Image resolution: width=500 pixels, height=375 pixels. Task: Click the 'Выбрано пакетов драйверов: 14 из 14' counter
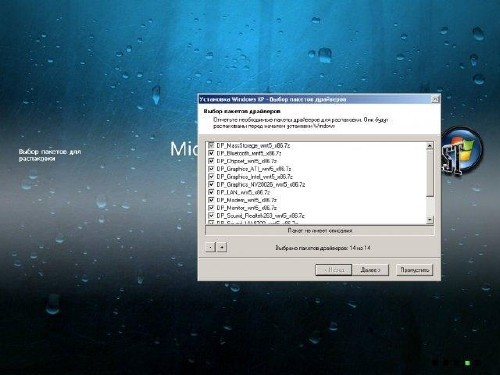(323, 248)
